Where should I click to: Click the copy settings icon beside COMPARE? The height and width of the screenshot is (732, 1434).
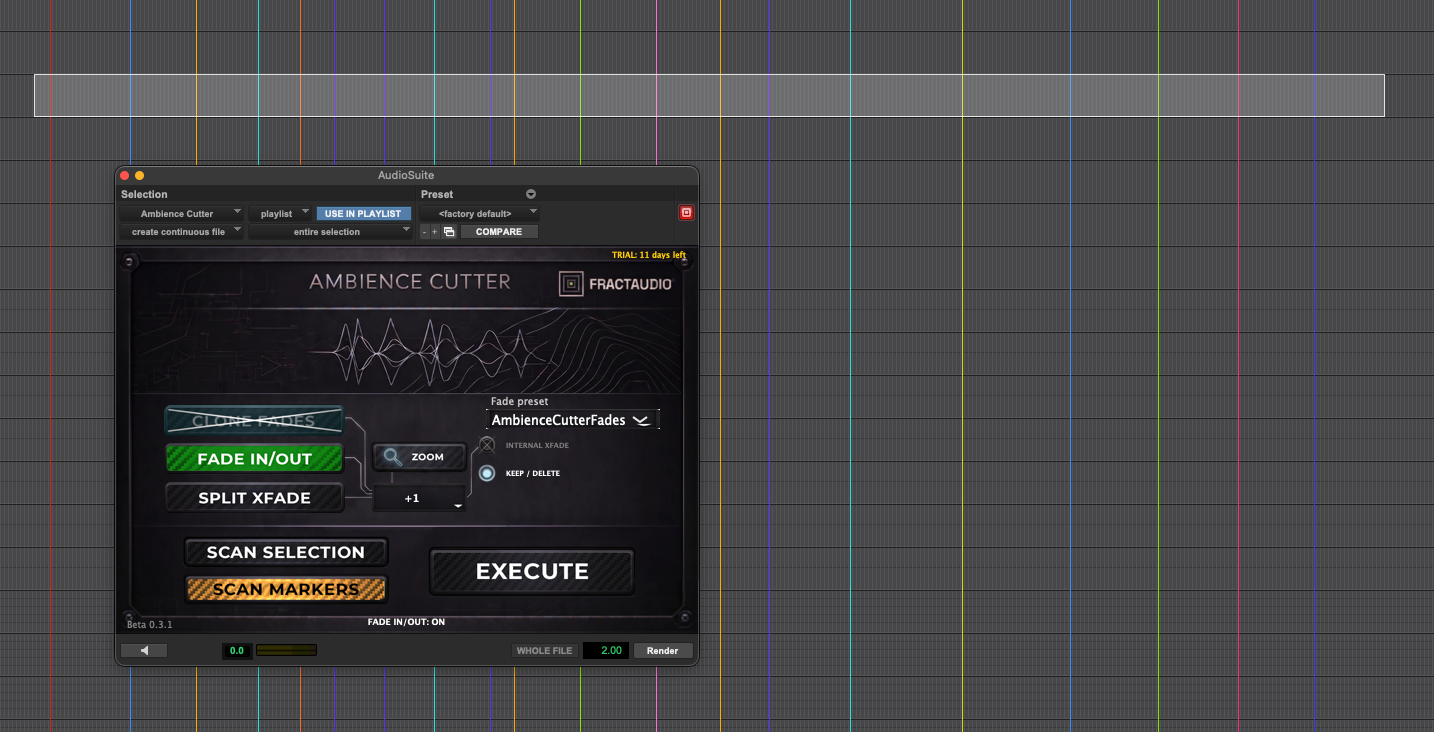(x=449, y=232)
